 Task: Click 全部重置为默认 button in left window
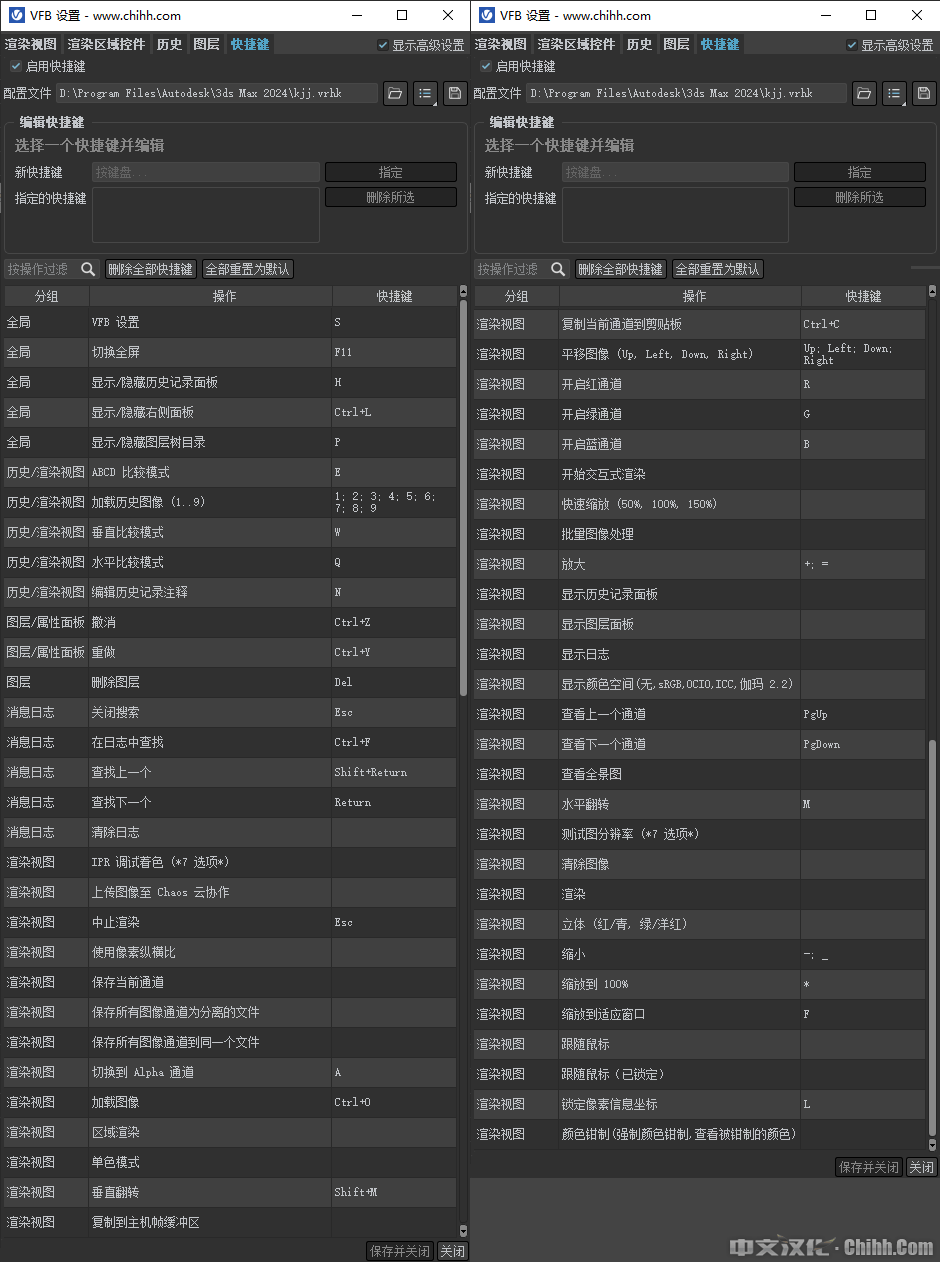tap(248, 269)
